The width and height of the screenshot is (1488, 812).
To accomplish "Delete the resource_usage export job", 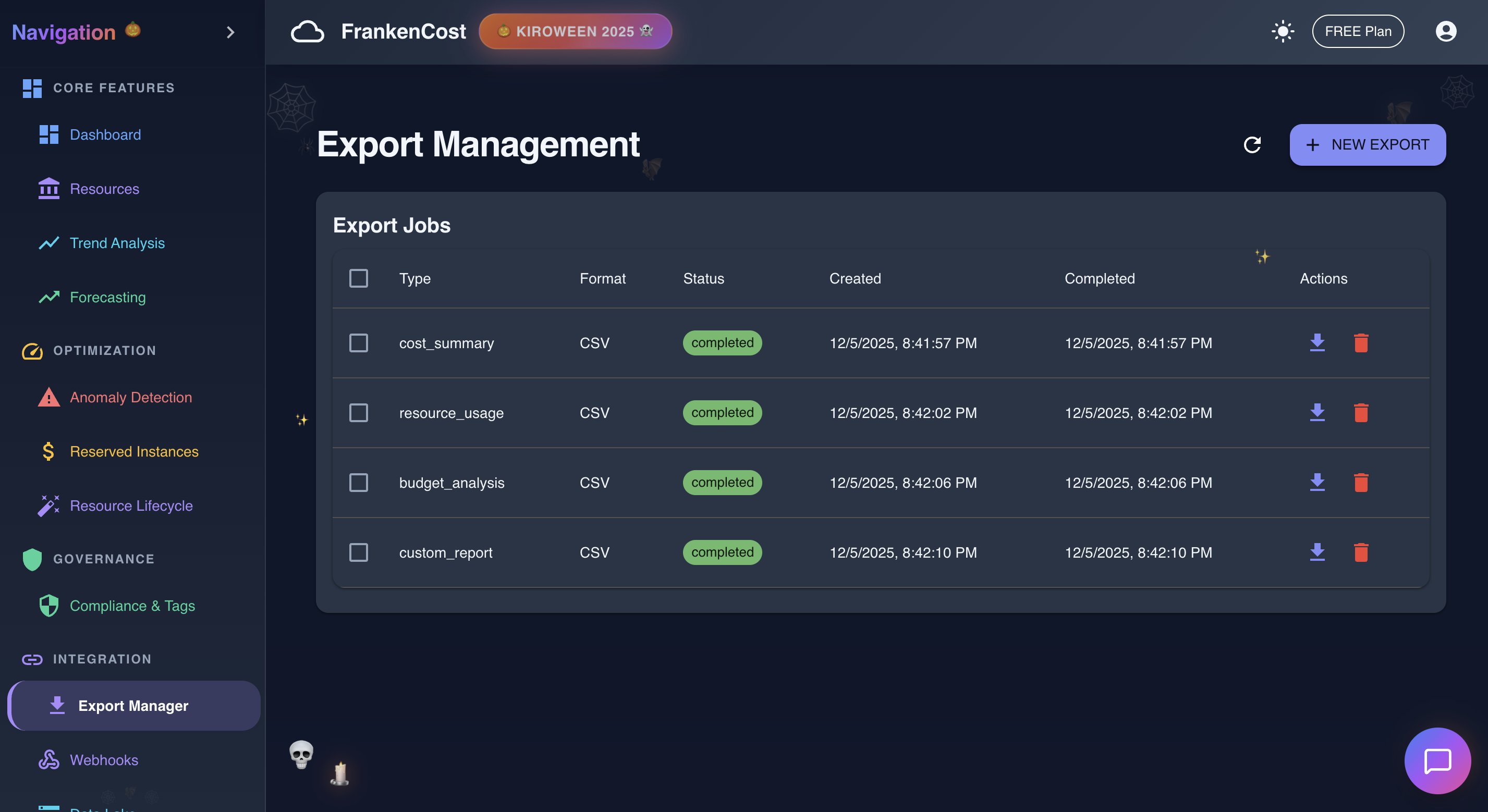I will pyautogui.click(x=1361, y=413).
